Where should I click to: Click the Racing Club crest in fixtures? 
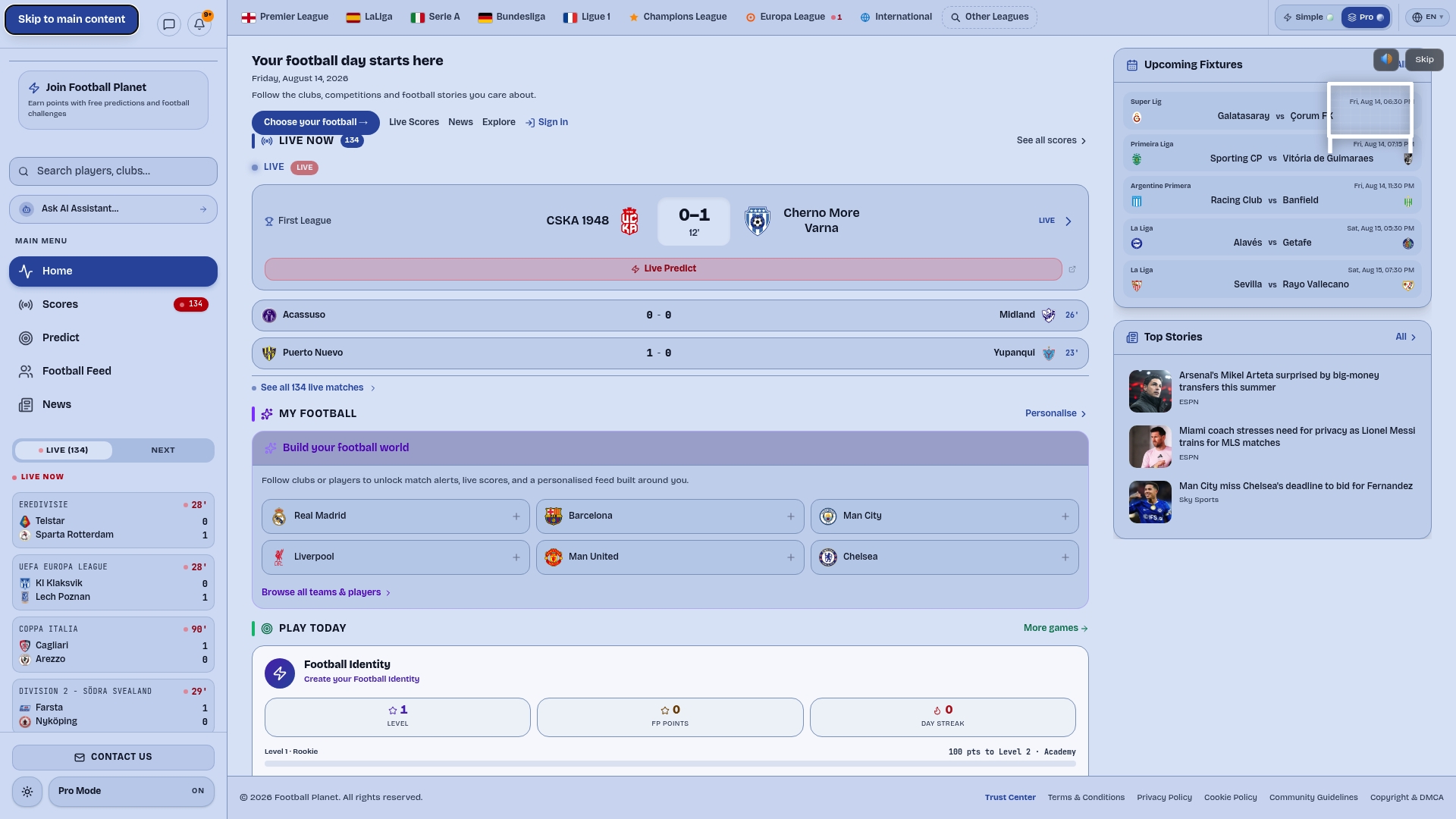tap(1137, 202)
